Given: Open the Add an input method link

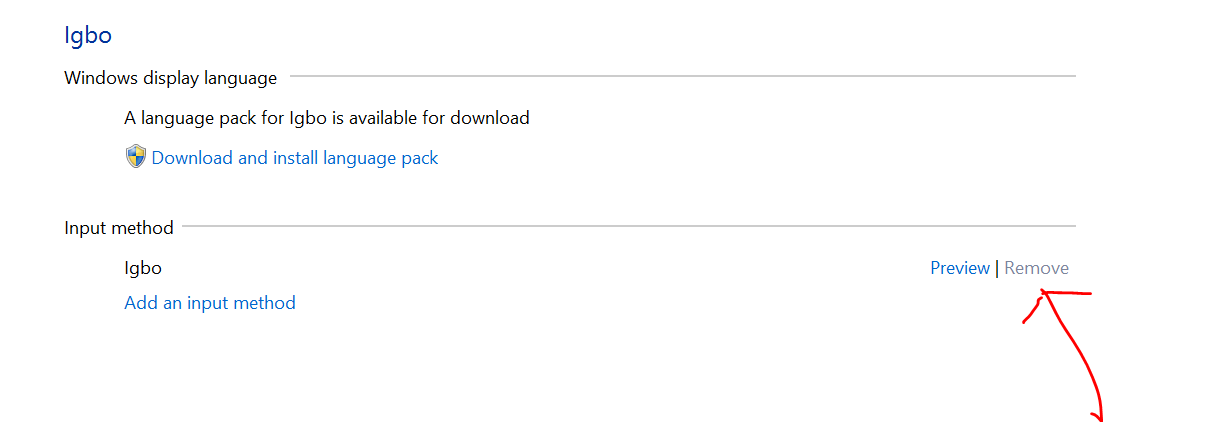Looking at the screenshot, I should click(x=210, y=303).
